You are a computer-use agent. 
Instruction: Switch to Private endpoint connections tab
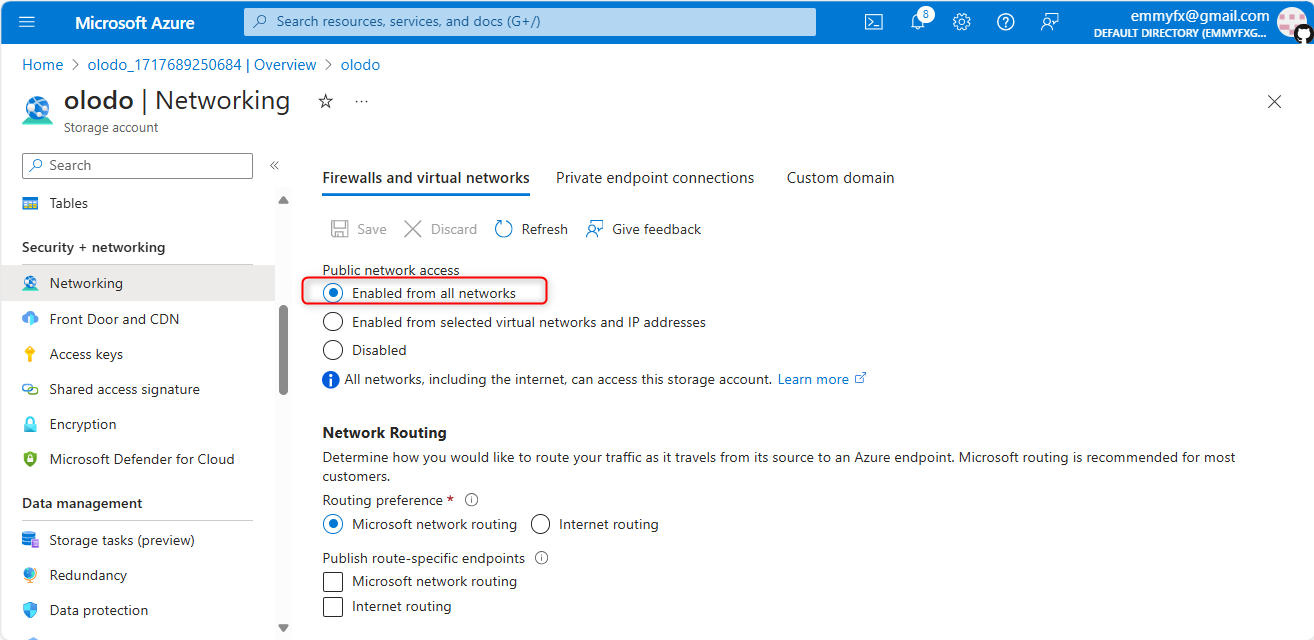click(x=655, y=178)
